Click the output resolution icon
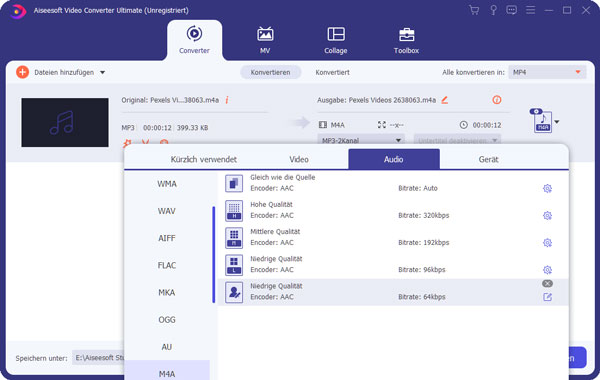600x380 pixels. [x=382, y=125]
